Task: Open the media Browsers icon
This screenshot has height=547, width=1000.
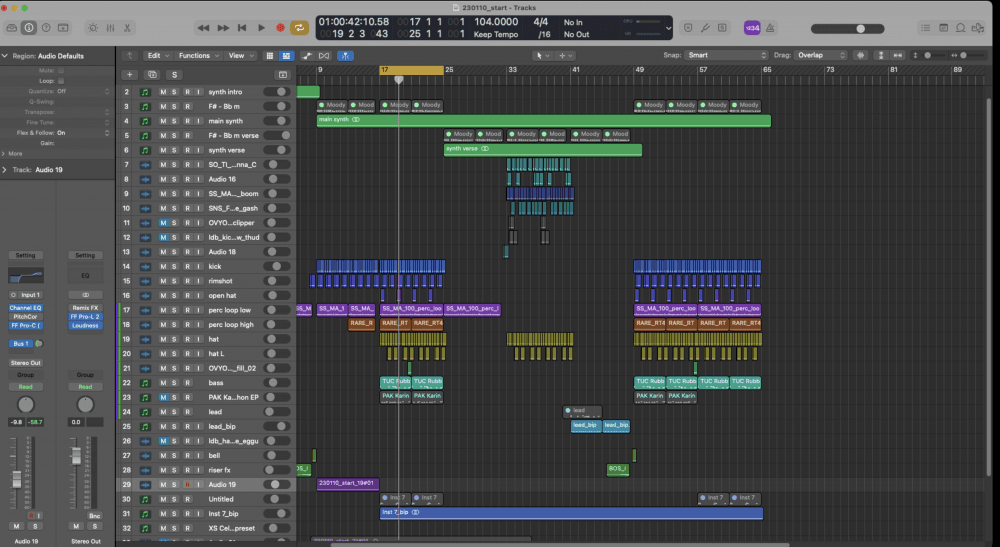Action: [978, 28]
